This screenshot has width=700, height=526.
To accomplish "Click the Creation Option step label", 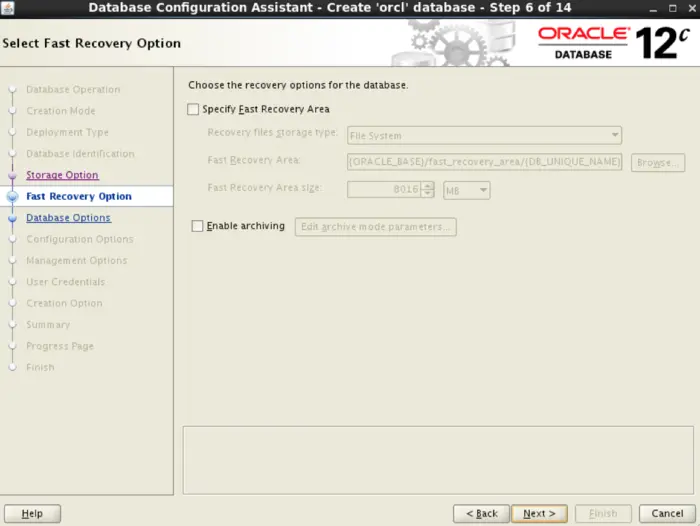I will tap(64, 303).
